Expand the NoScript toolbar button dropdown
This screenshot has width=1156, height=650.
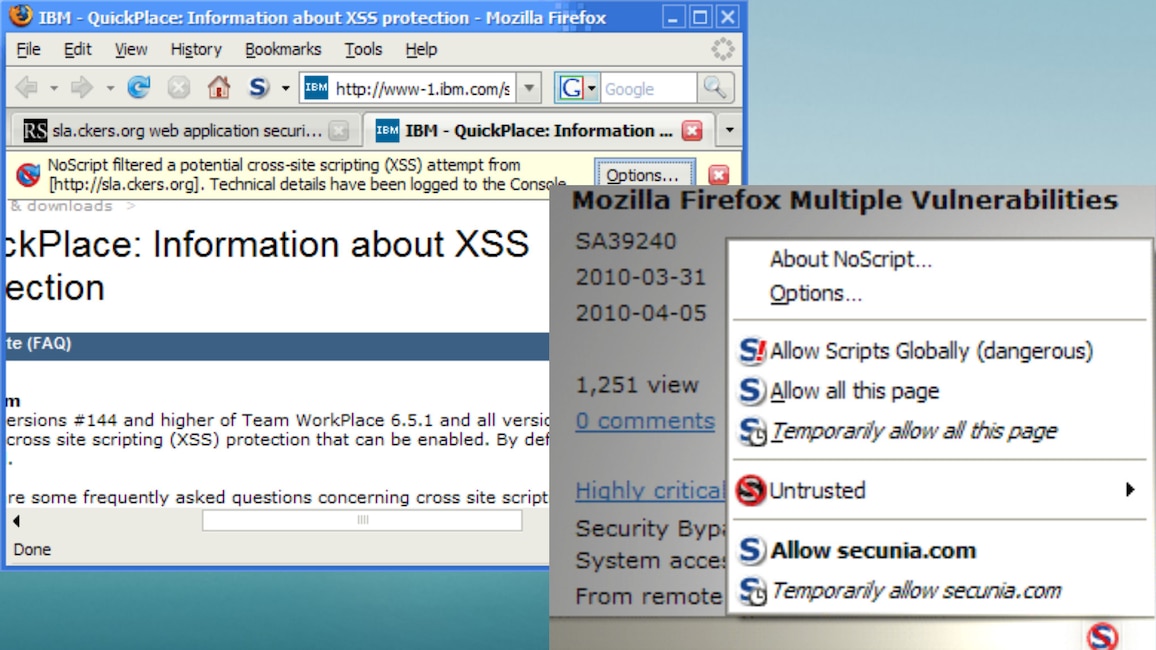(285, 88)
